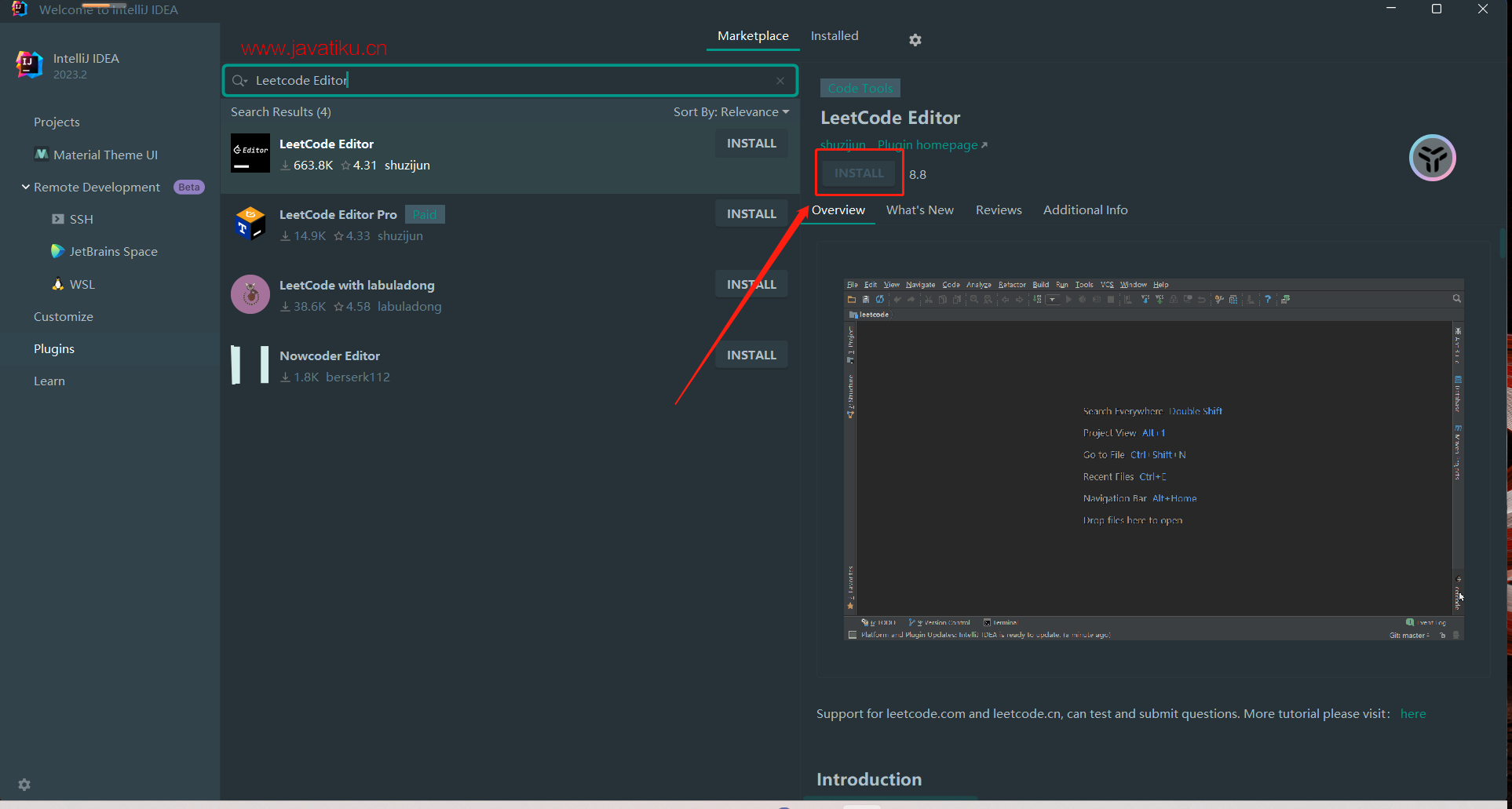Click the LeetCode Editor Pro plugin icon
Image resolution: width=1512 pixels, height=809 pixels.
pyautogui.click(x=250, y=224)
